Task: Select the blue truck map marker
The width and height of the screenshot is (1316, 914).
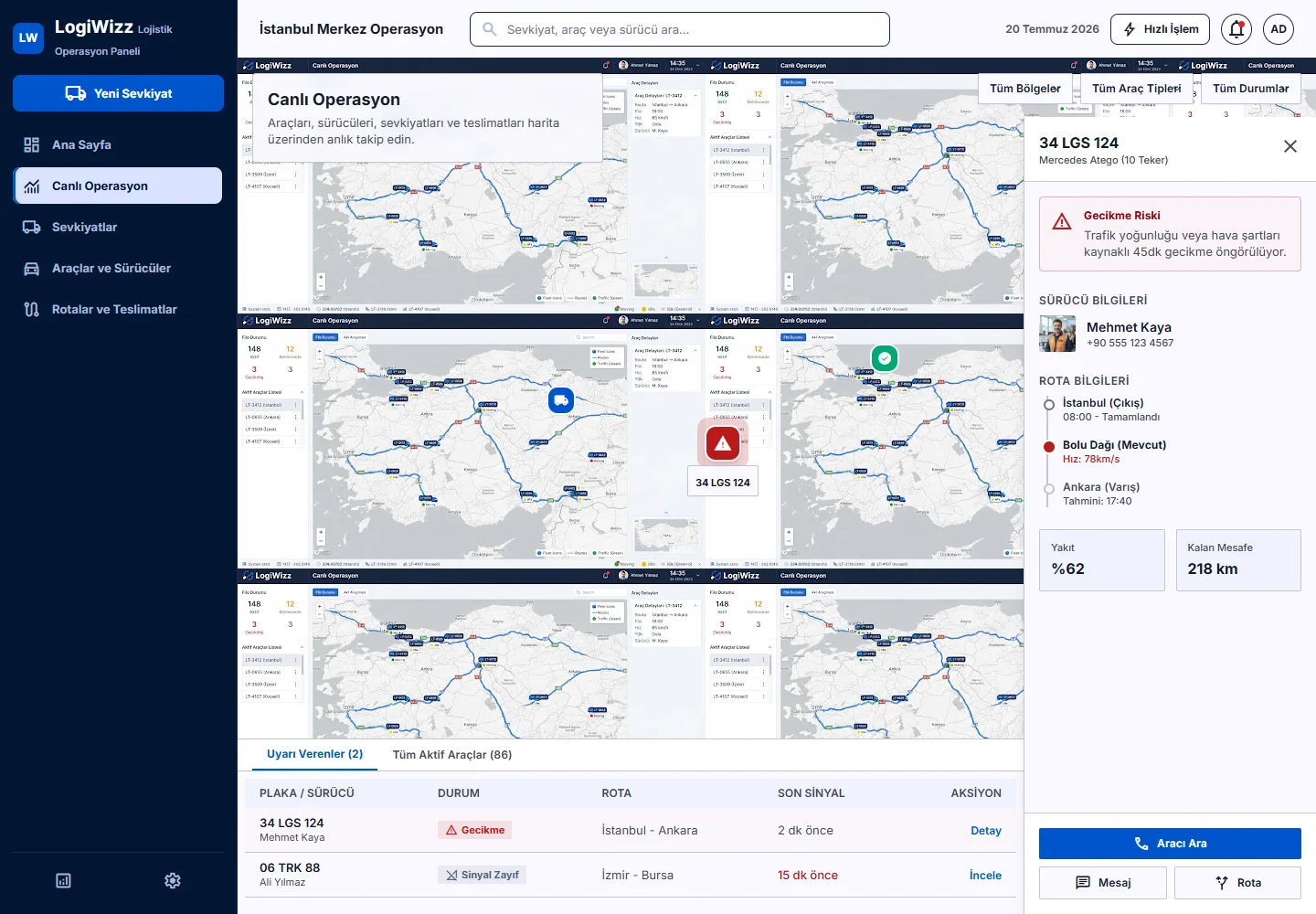Action: pyautogui.click(x=561, y=399)
